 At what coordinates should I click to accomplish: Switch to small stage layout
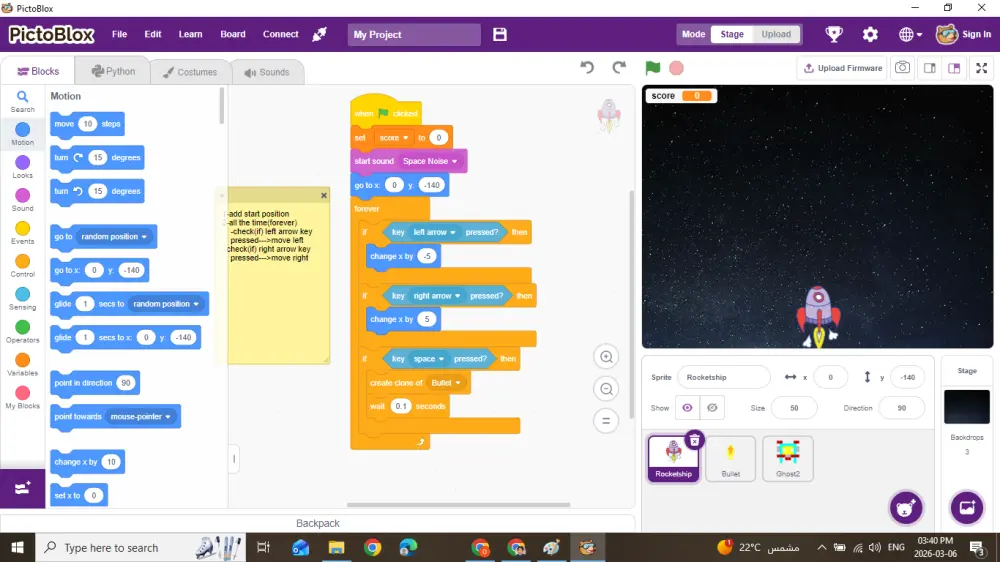tap(929, 68)
